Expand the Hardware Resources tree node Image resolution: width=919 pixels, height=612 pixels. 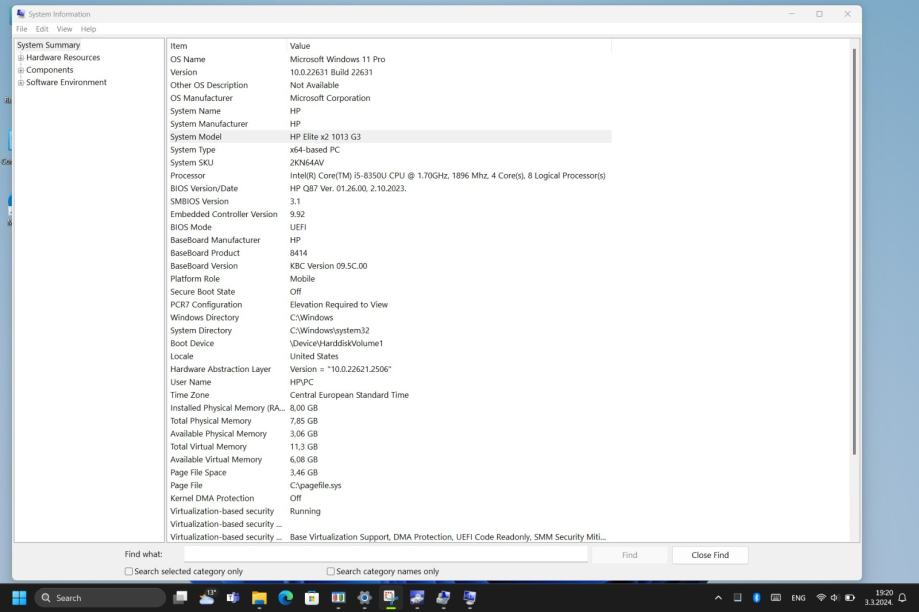21,58
